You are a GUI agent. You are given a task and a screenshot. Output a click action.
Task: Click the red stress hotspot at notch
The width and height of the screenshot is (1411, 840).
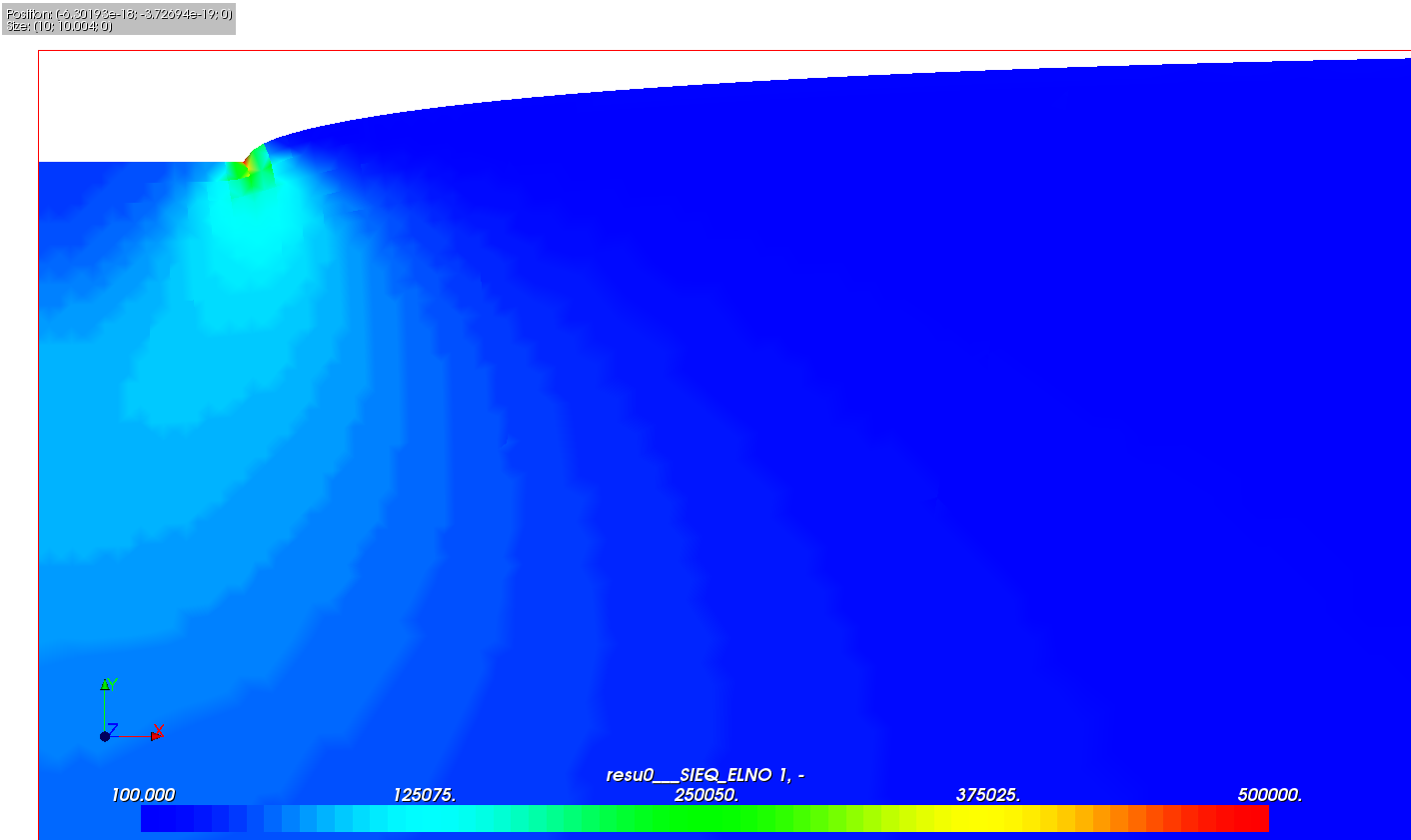coord(247,169)
